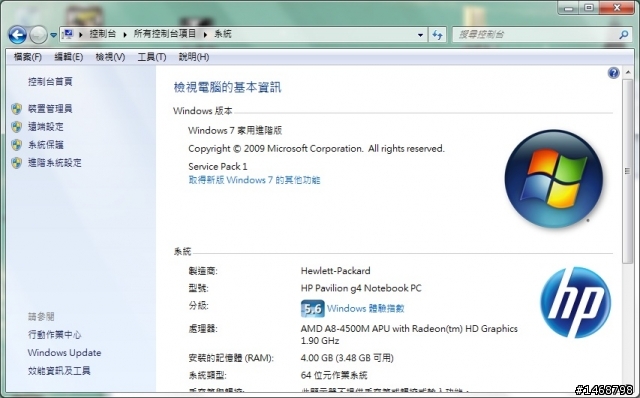Image resolution: width=640 pixels, height=398 pixels.
Task: Click the HP logo image
Action: pyautogui.click(x=575, y=302)
